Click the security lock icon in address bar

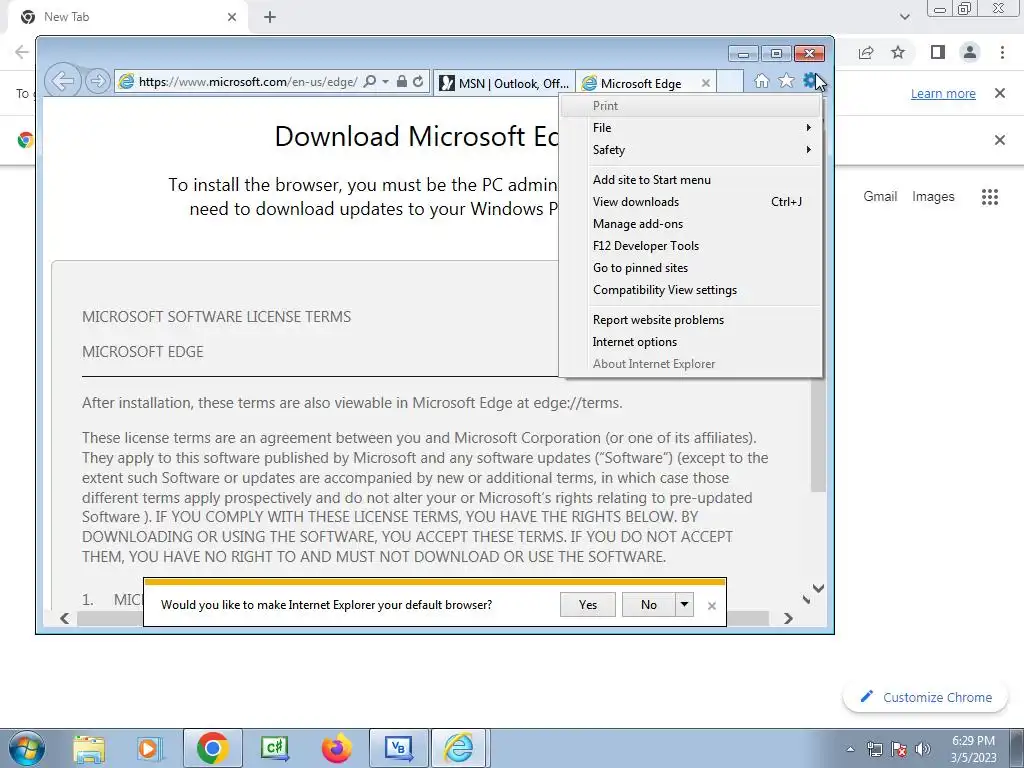pyautogui.click(x=402, y=82)
